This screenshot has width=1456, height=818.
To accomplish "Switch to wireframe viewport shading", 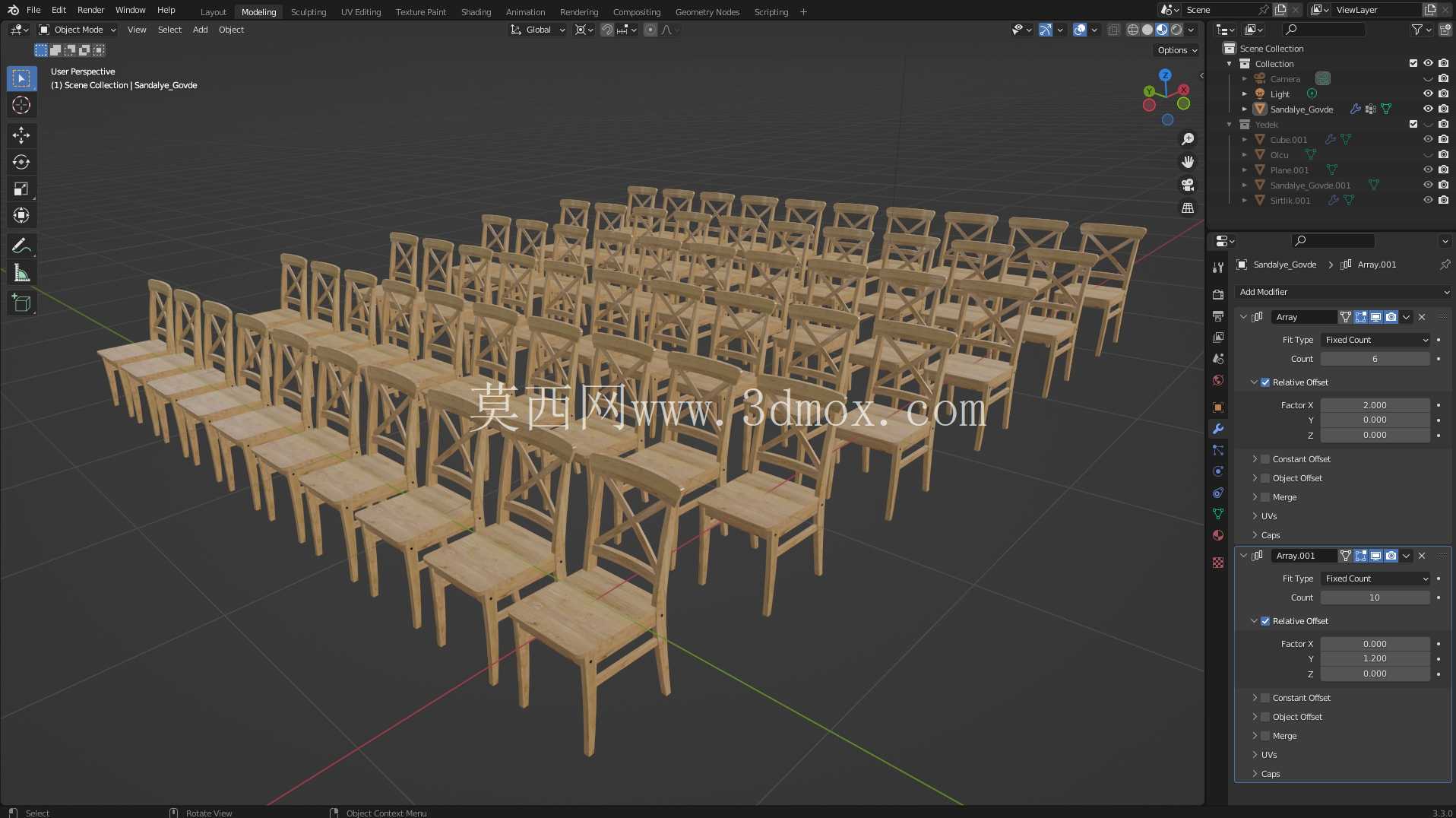I will pyautogui.click(x=1132, y=30).
